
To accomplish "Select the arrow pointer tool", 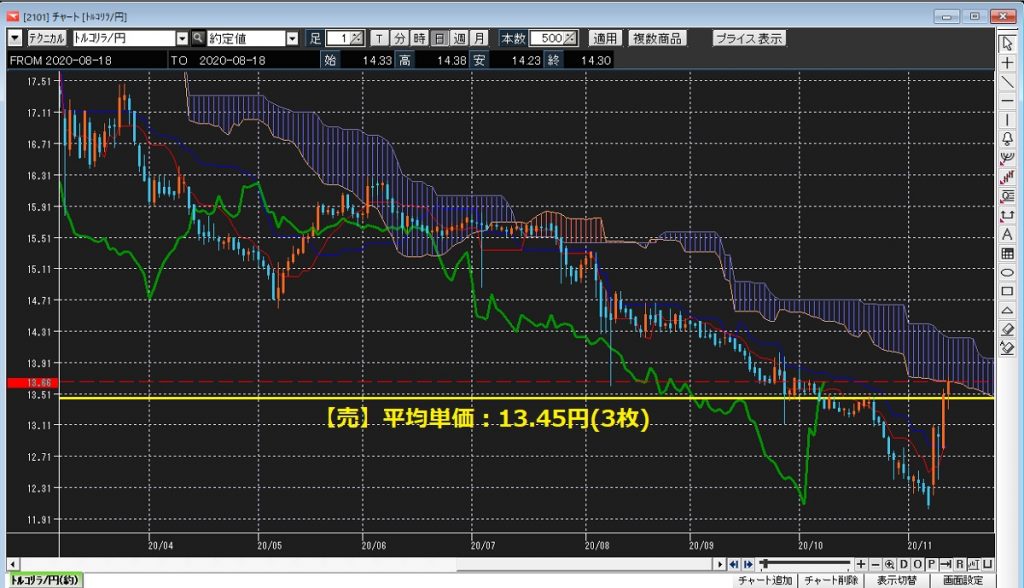I will (x=1008, y=44).
